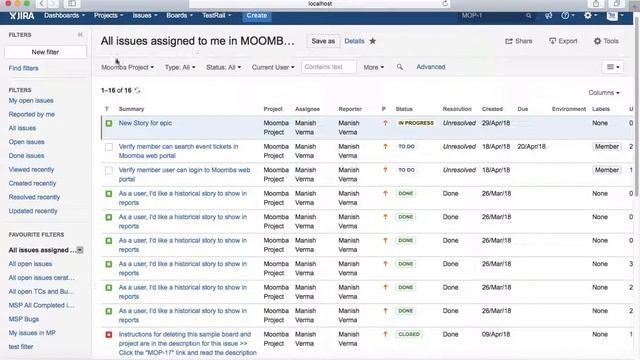
Task: Open MSP Bugs favourite filter
Action: coord(24,319)
